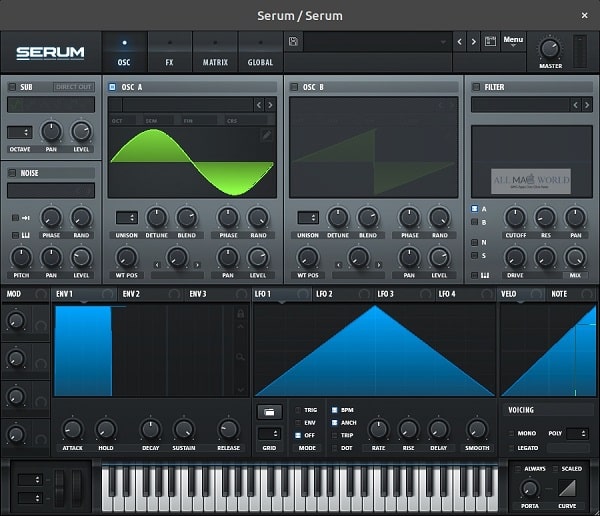Switch to the OSC tab

coord(124,52)
